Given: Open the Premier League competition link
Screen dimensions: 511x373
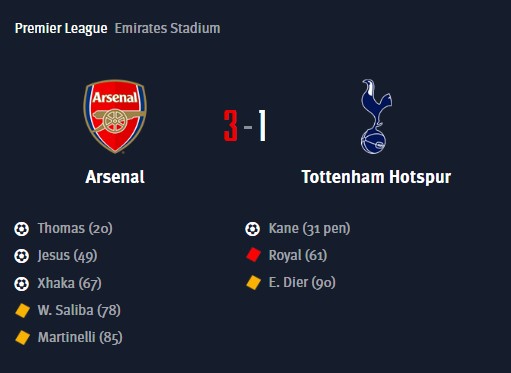Looking at the screenshot, I should (x=61, y=28).
